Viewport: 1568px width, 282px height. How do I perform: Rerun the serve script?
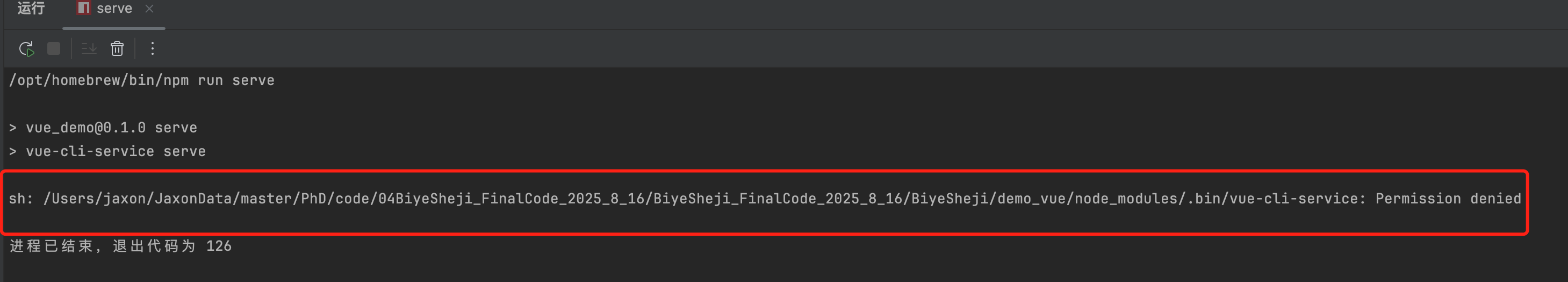(x=26, y=49)
